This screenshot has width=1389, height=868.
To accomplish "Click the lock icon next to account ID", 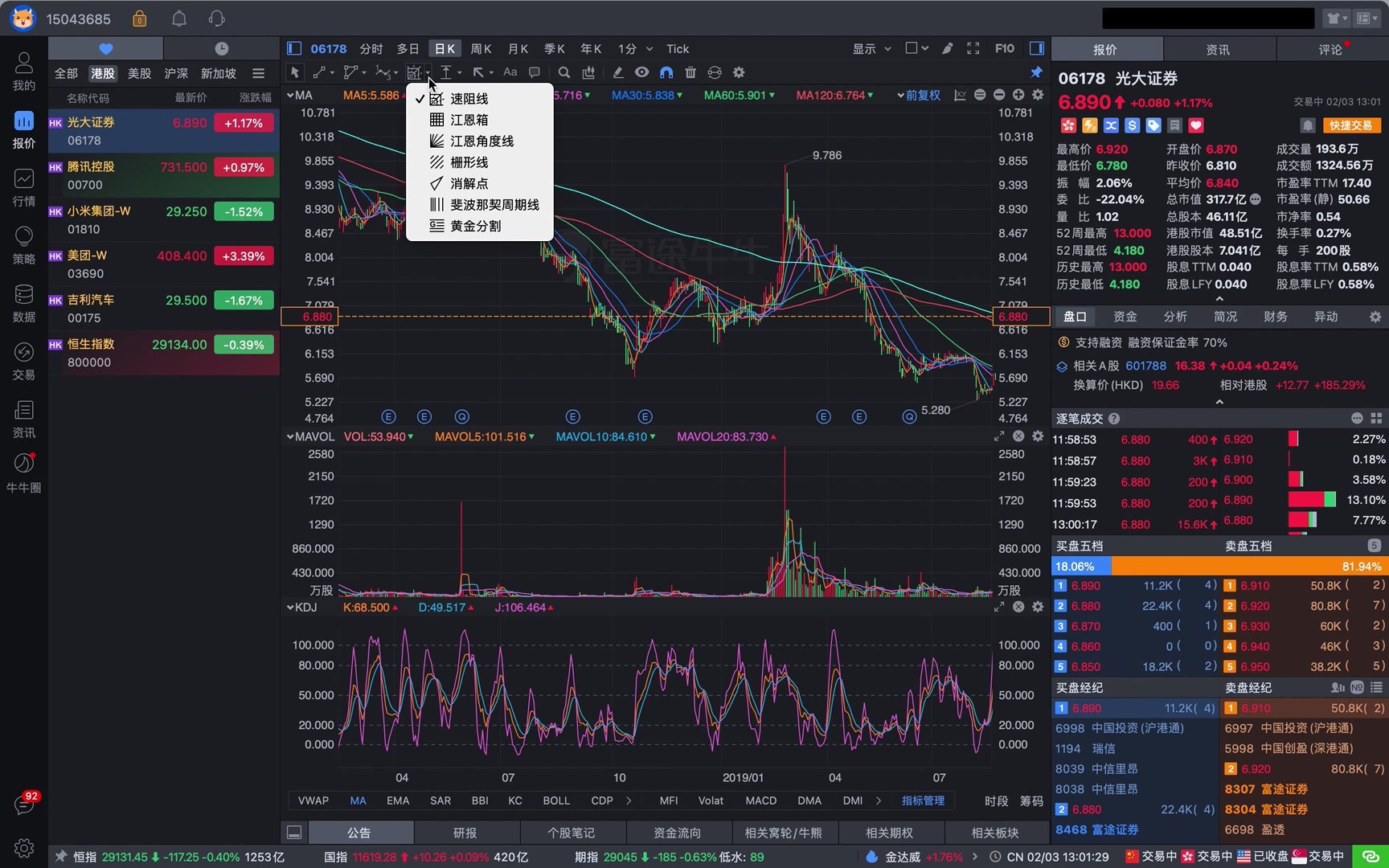I will (x=140, y=18).
